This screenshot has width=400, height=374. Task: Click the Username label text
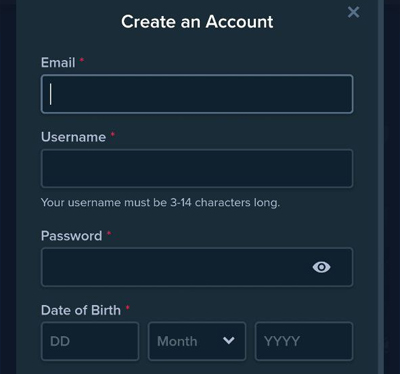coord(73,137)
